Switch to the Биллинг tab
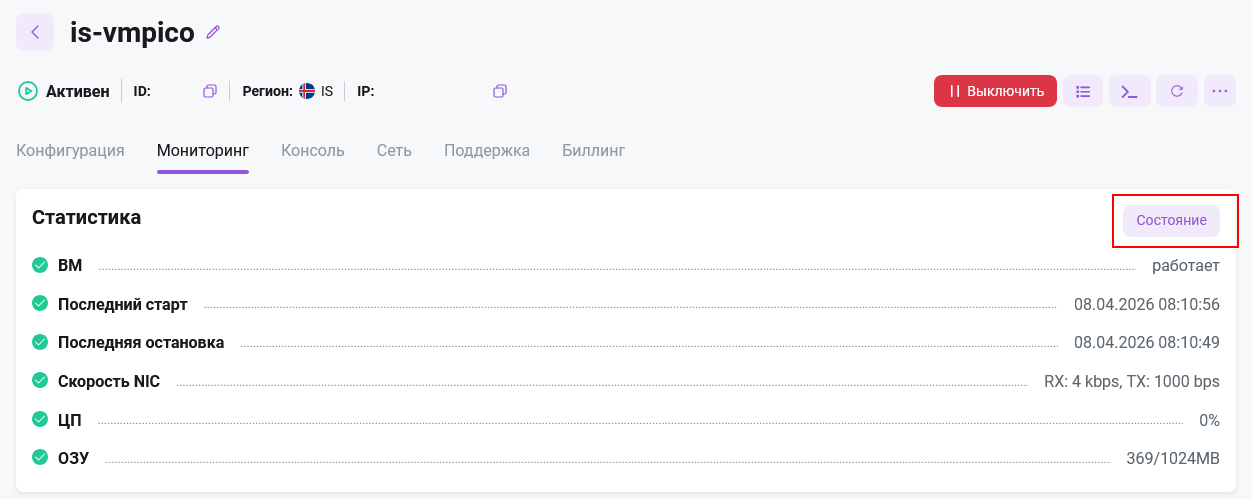Image resolution: width=1252 pixels, height=499 pixels. (x=593, y=151)
